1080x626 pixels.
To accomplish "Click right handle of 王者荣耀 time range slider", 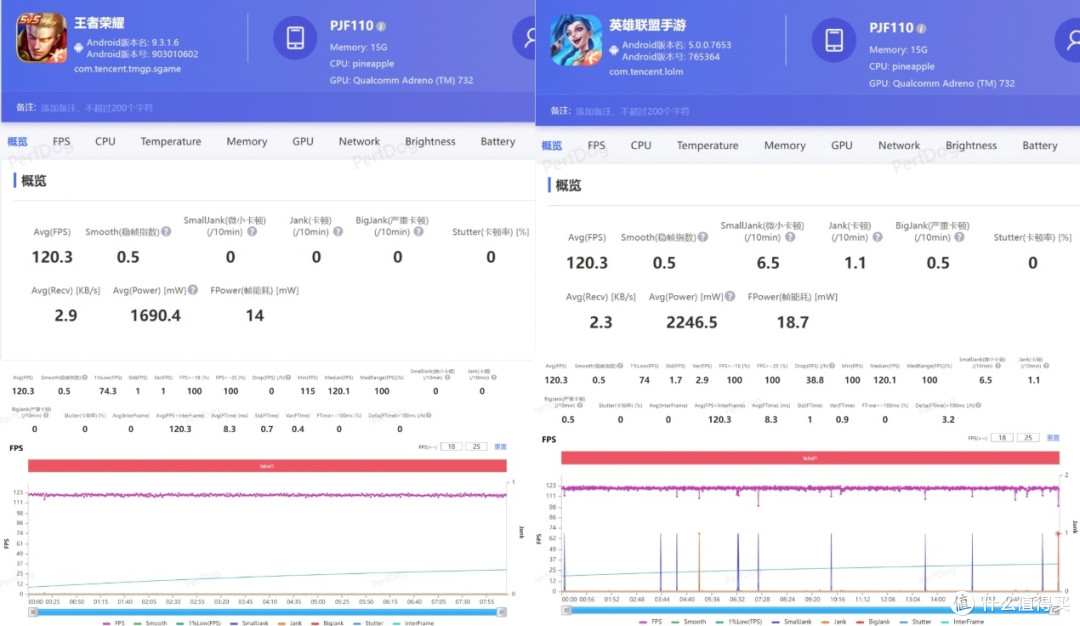I will tap(502, 612).
